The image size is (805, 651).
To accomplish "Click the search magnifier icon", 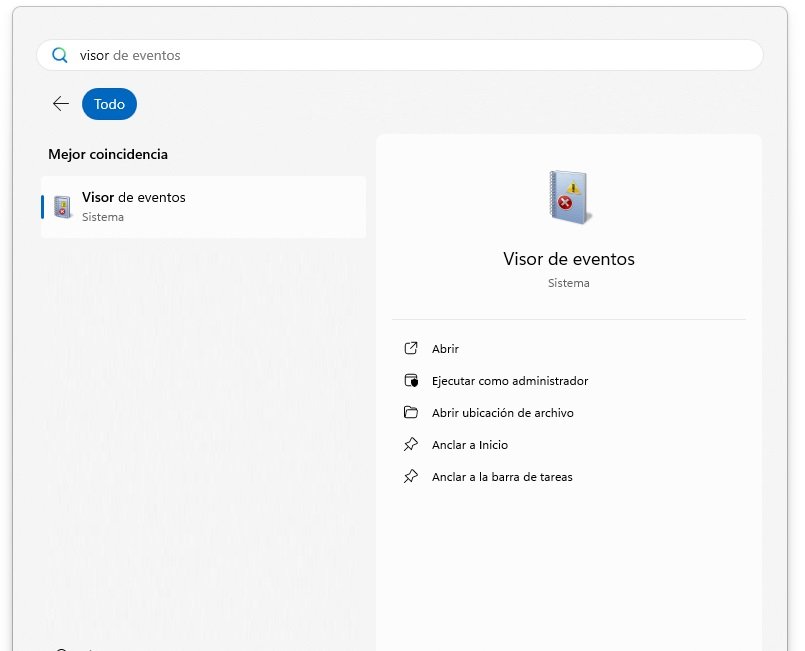I will [60, 55].
